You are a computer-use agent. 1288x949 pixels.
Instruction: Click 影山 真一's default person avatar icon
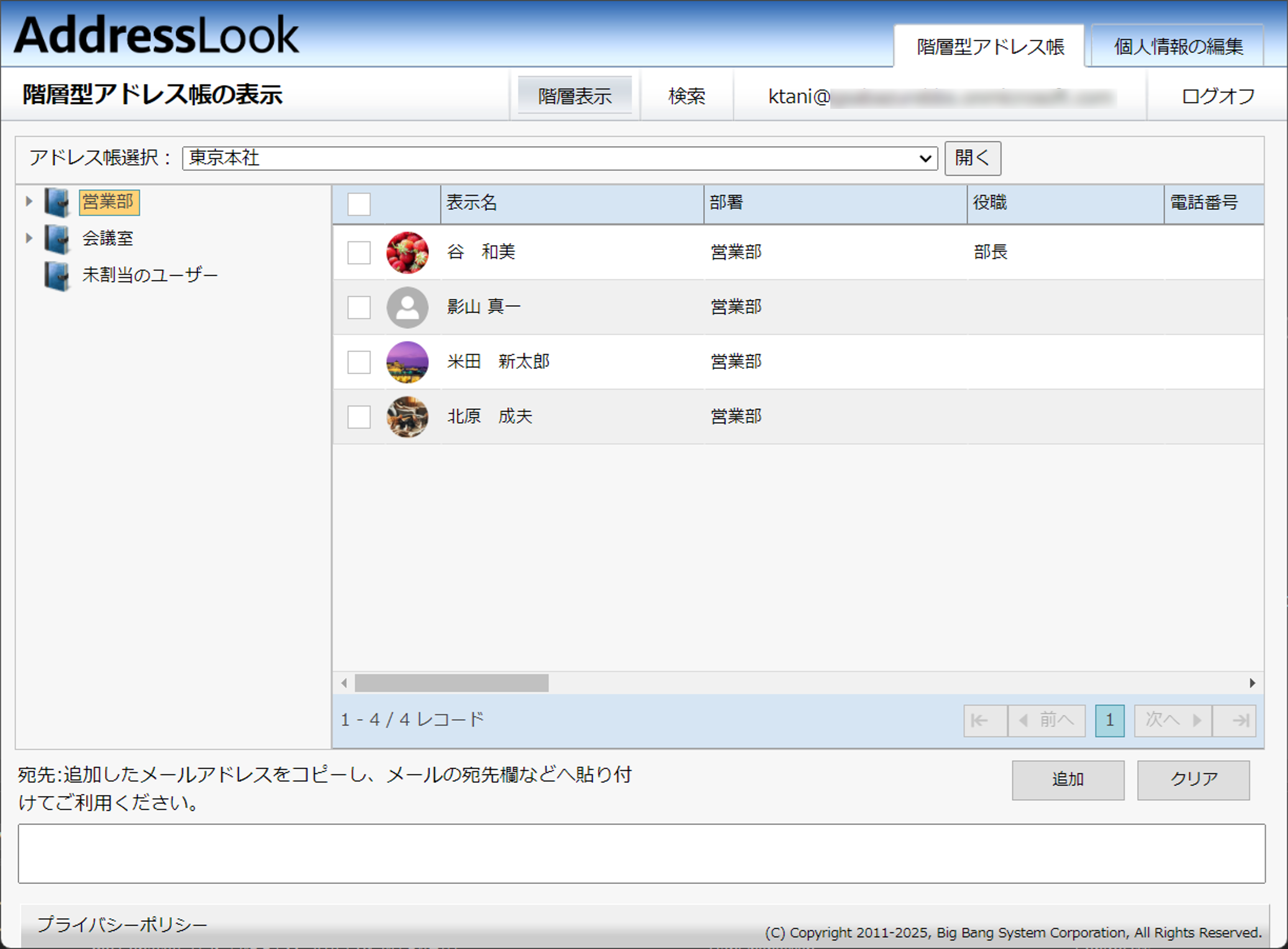click(x=408, y=308)
